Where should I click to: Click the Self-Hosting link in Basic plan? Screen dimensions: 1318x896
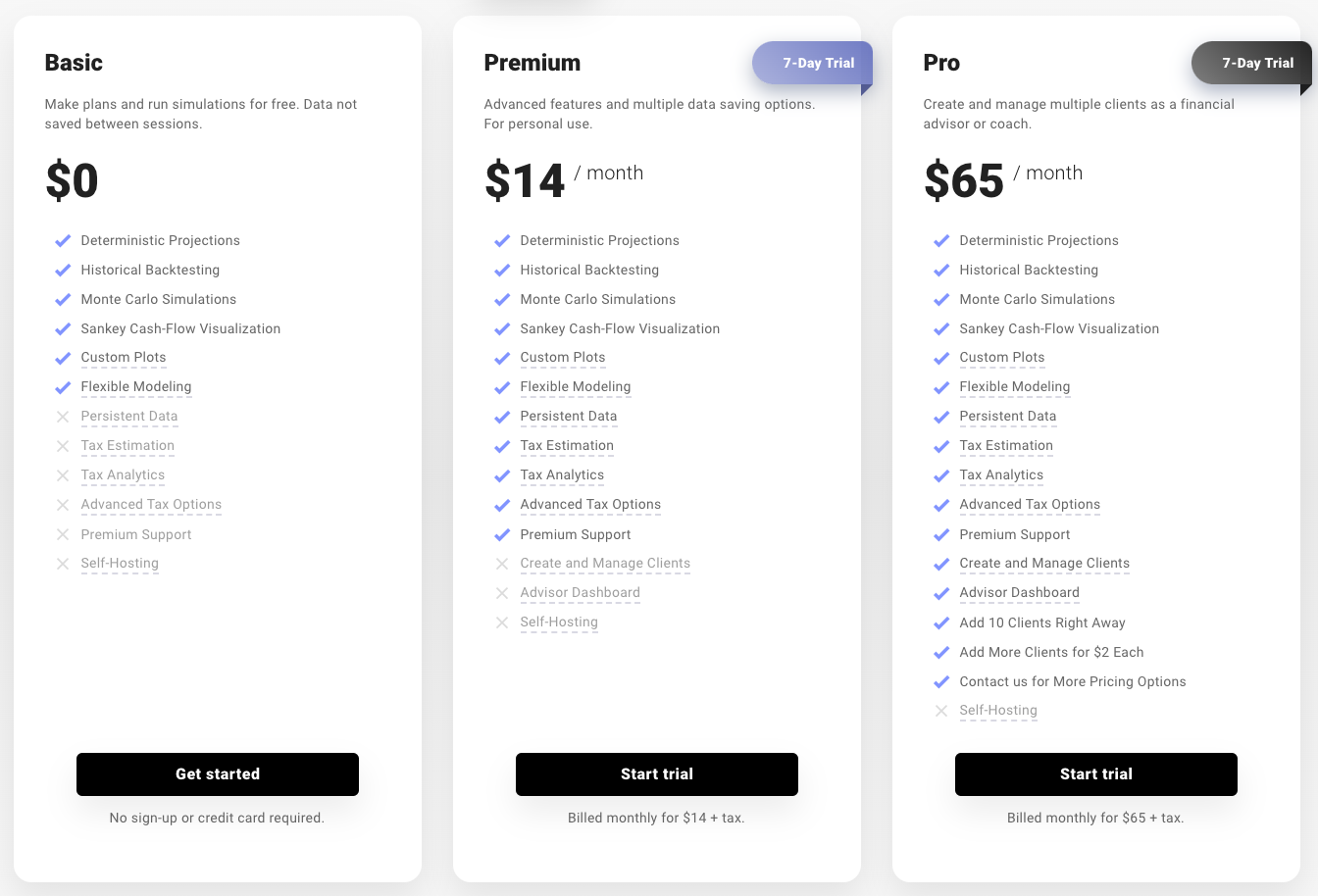(x=120, y=564)
